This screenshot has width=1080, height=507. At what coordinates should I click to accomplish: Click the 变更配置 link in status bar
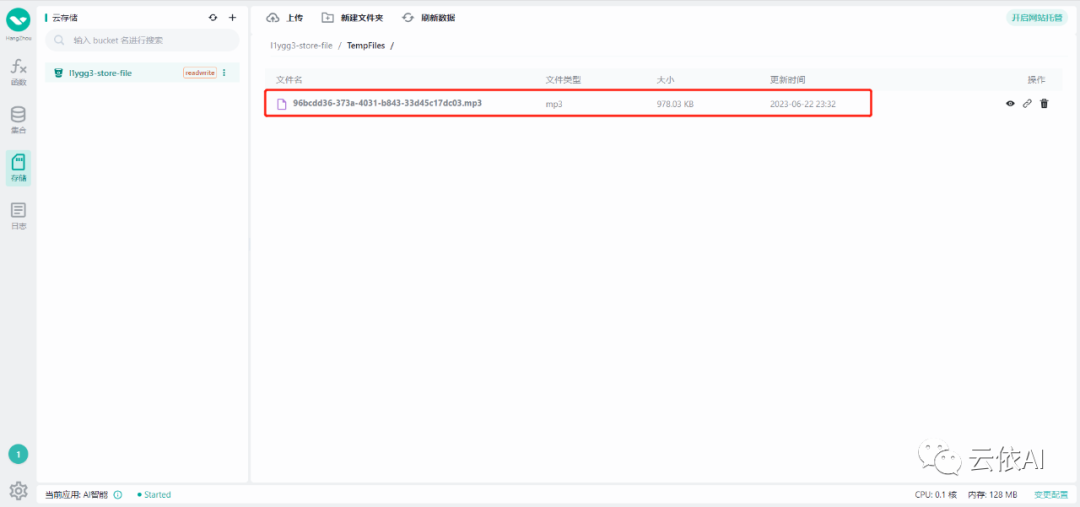(1051, 495)
